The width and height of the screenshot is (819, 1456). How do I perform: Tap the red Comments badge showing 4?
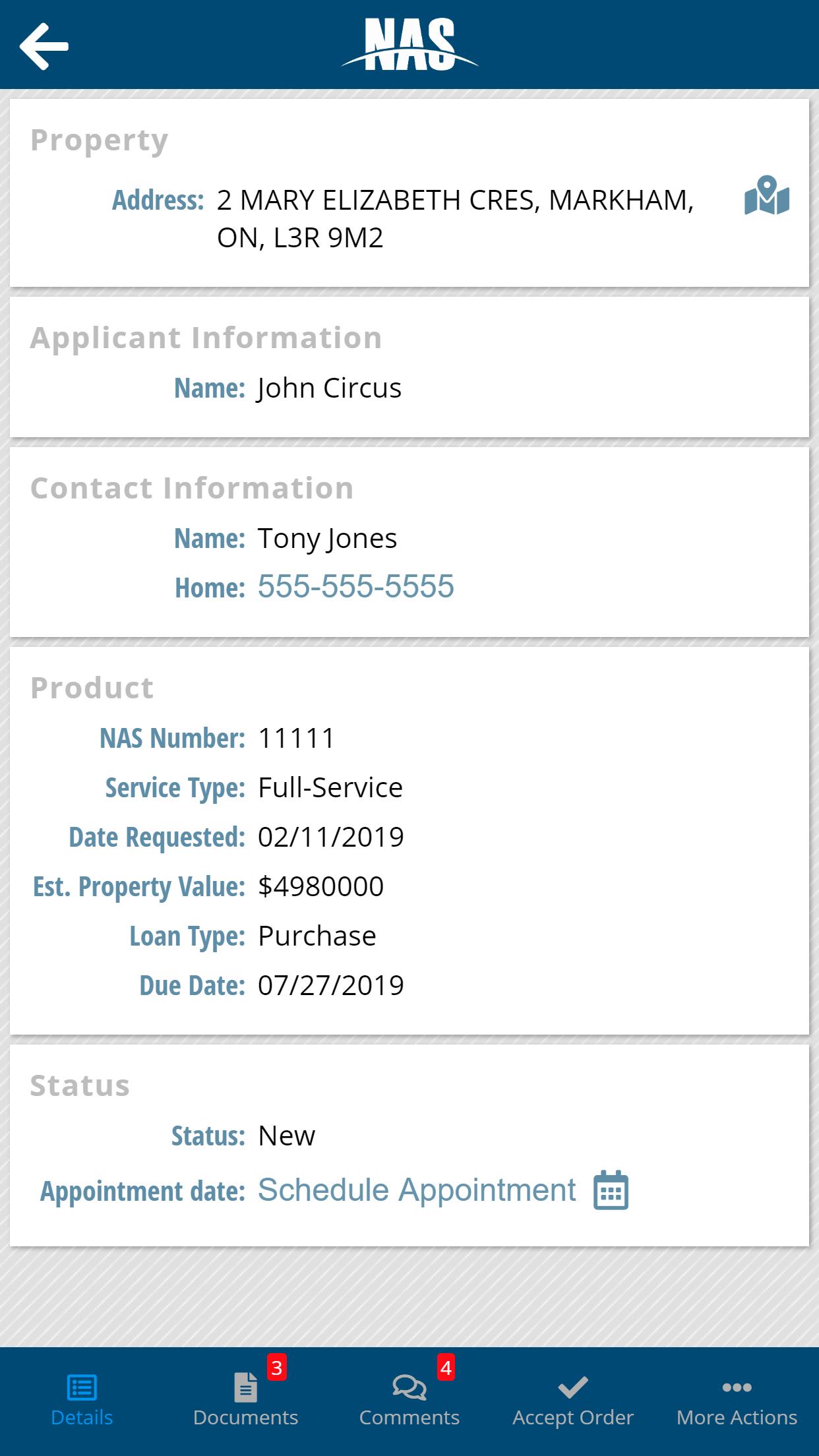tap(446, 1368)
